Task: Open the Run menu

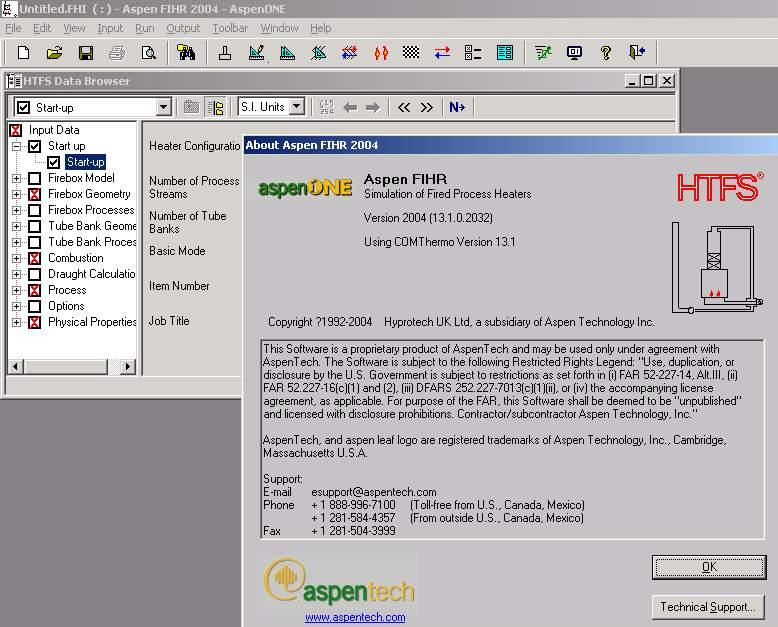Action: tap(144, 28)
